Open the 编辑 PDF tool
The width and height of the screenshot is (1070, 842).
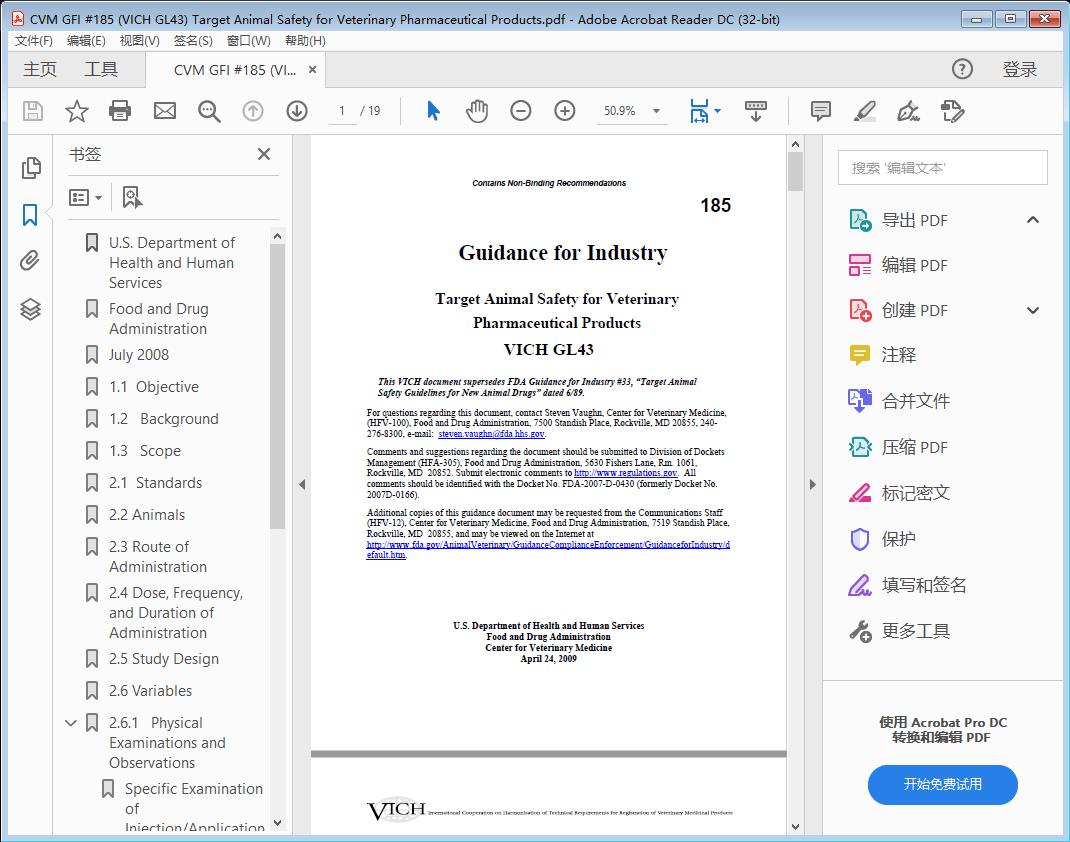(898, 265)
